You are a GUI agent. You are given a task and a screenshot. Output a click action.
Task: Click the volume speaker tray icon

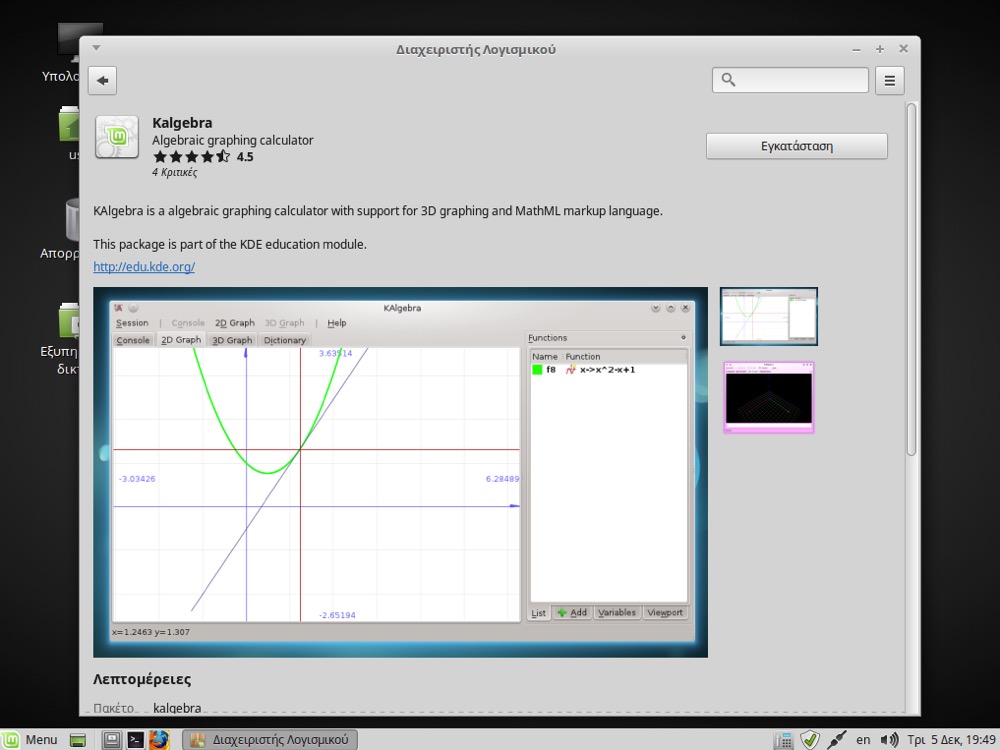click(x=889, y=740)
